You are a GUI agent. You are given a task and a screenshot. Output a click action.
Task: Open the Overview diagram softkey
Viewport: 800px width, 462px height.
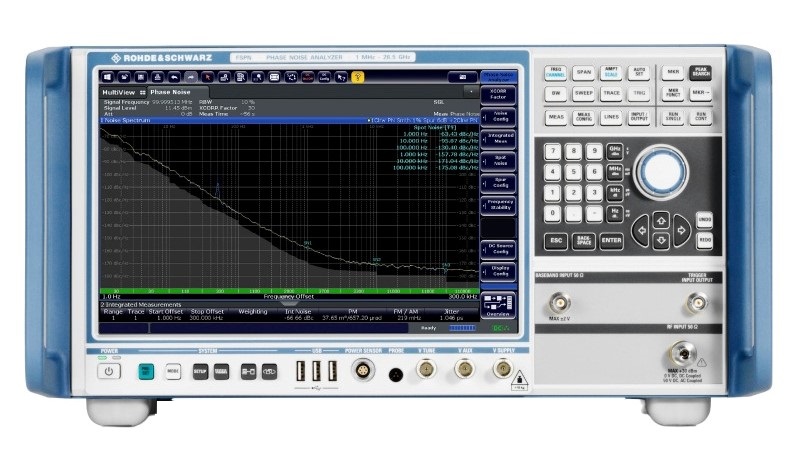point(497,305)
